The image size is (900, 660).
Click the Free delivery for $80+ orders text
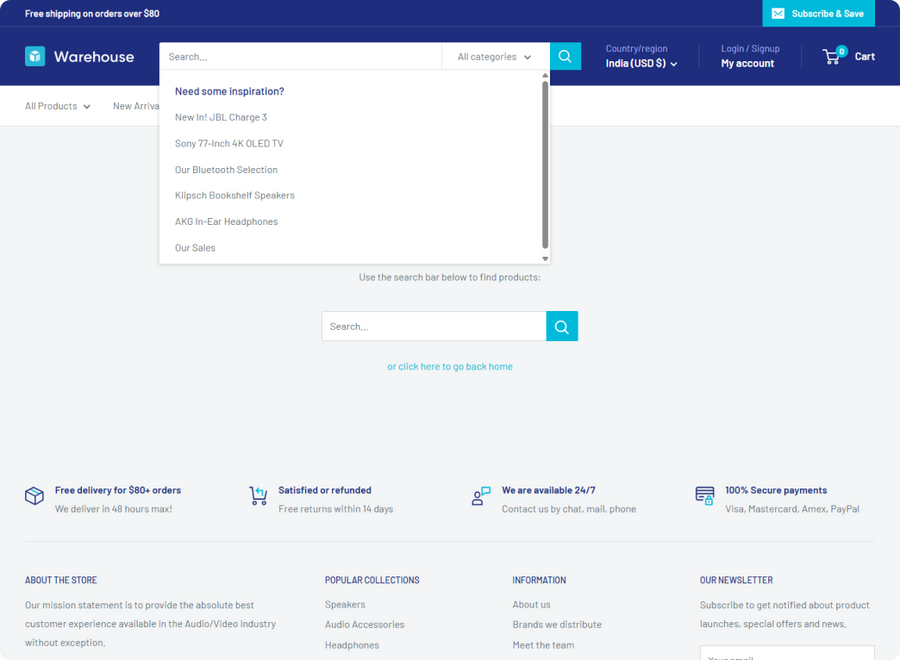tap(118, 490)
